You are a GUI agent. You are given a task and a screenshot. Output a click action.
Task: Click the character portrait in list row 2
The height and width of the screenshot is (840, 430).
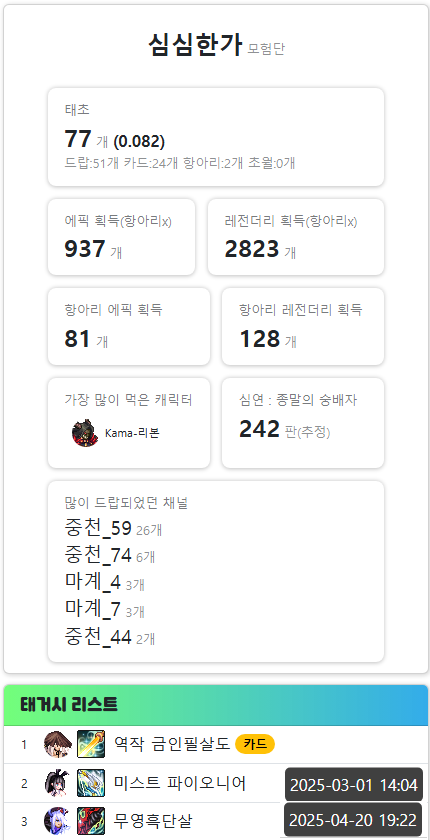point(58,783)
